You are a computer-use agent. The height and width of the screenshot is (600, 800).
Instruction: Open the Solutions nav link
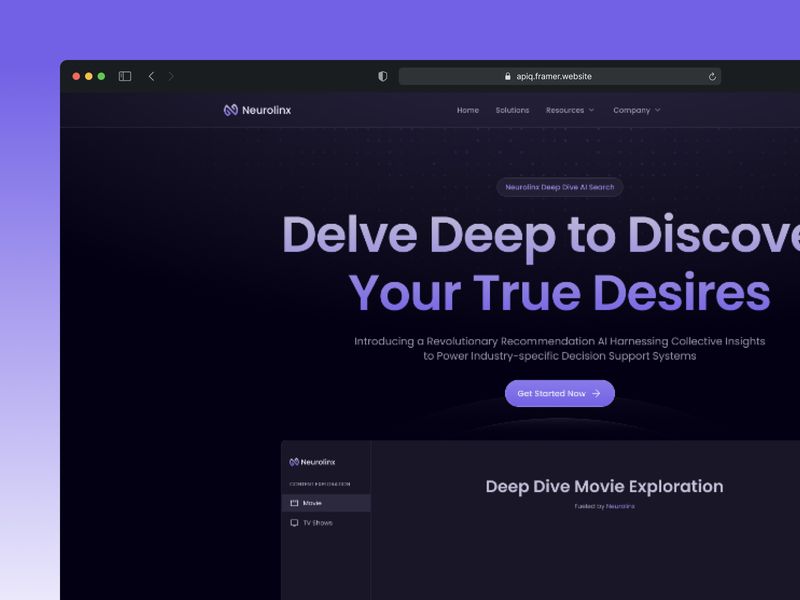click(512, 110)
